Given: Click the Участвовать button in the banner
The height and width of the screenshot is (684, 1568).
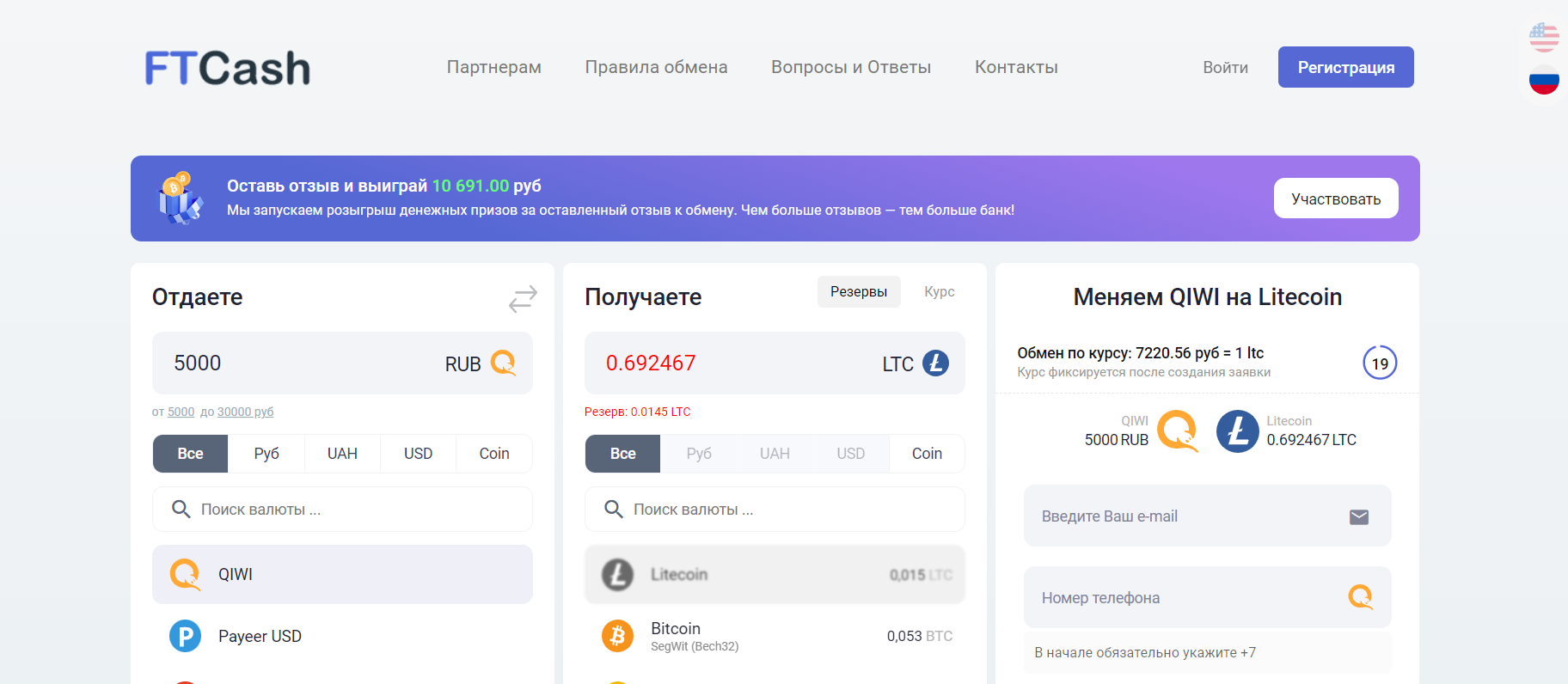Looking at the screenshot, I should [x=1336, y=198].
